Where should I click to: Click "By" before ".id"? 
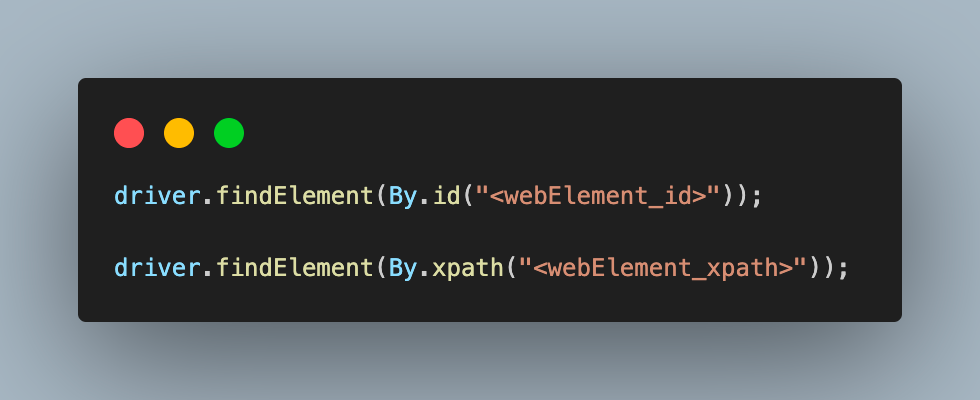click(403, 198)
